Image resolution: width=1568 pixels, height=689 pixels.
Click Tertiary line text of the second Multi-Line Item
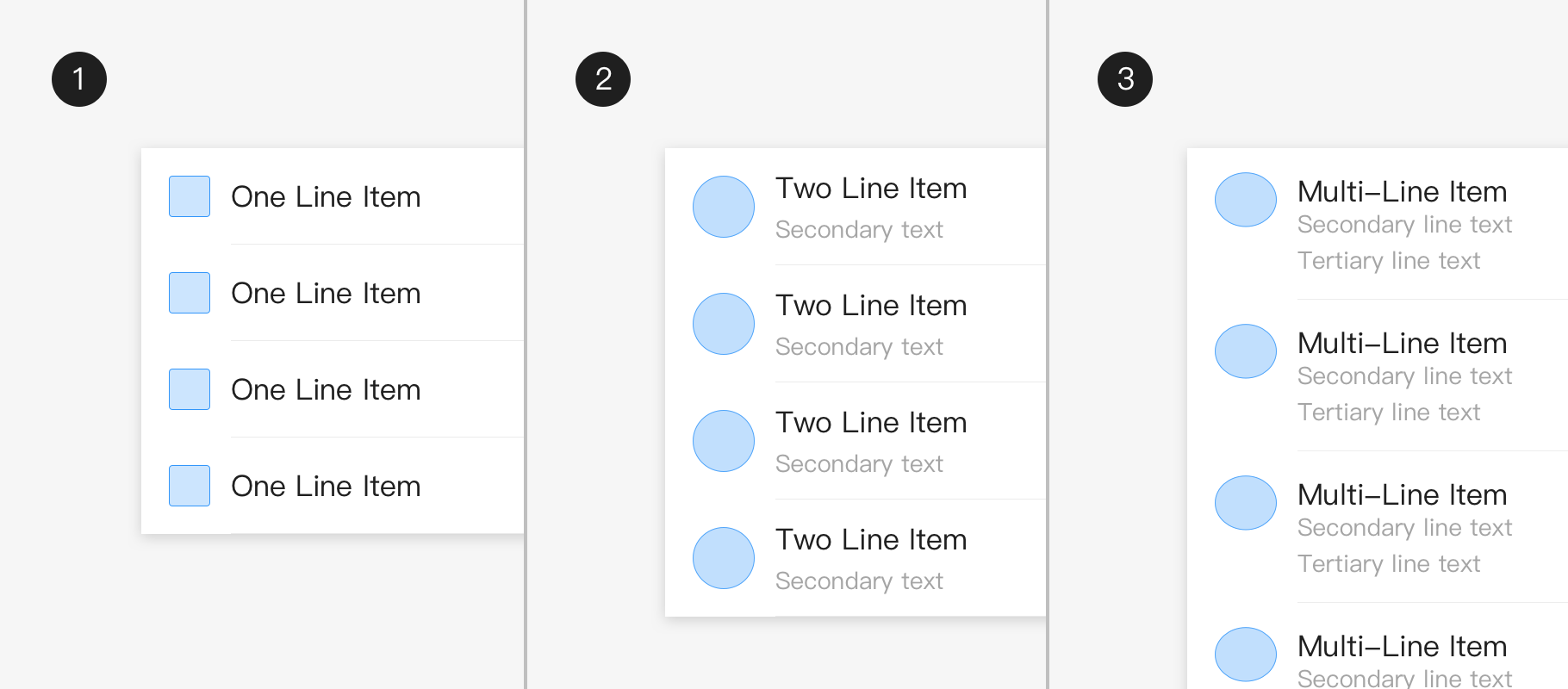[x=1389, y=413]
